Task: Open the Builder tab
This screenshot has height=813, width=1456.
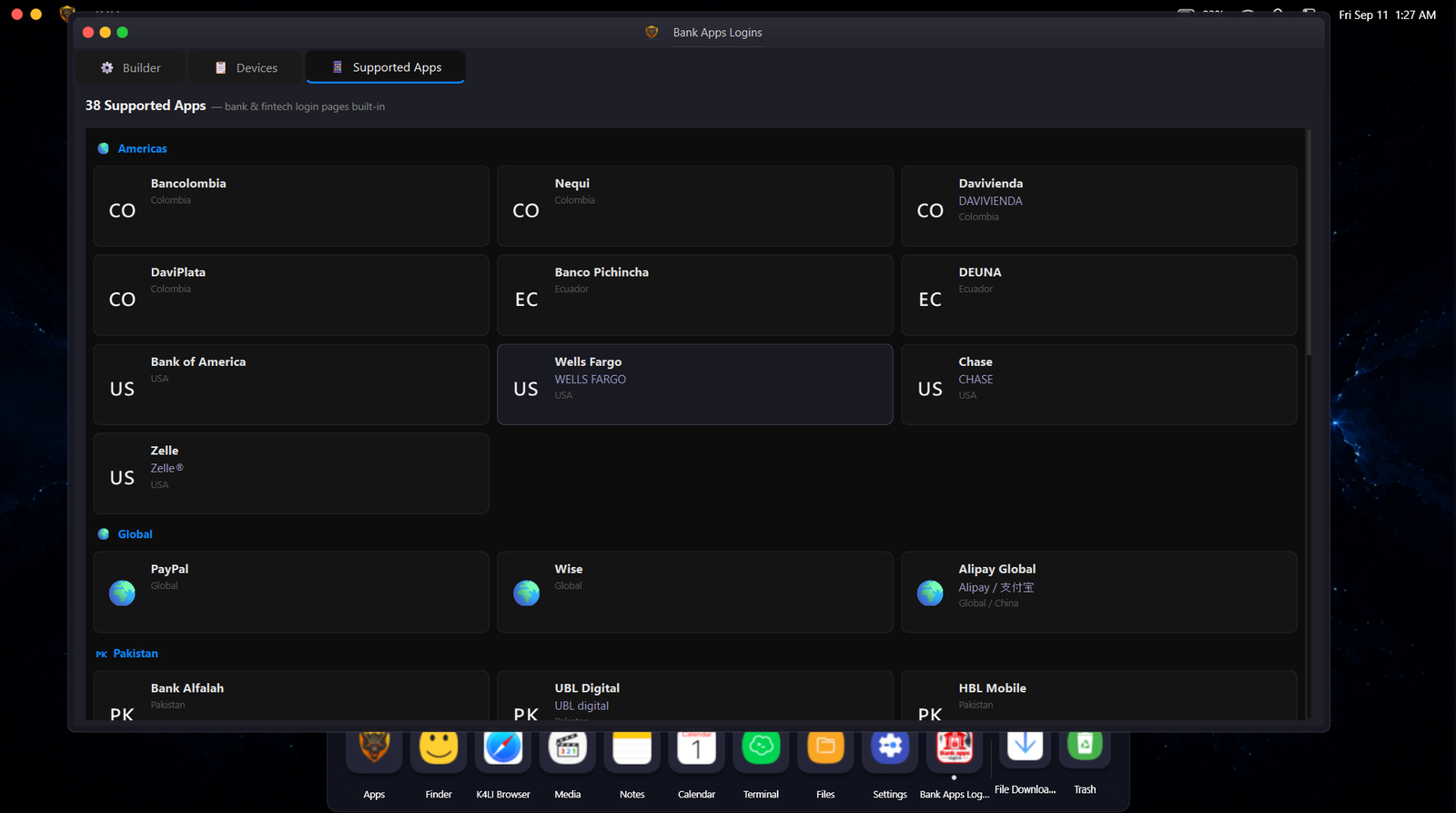Action: click(131, 67)
